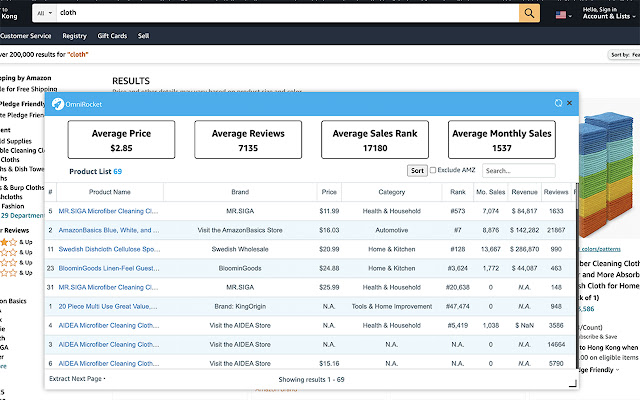Click the OmniRocket rocket logo icon

pos(58,104)
